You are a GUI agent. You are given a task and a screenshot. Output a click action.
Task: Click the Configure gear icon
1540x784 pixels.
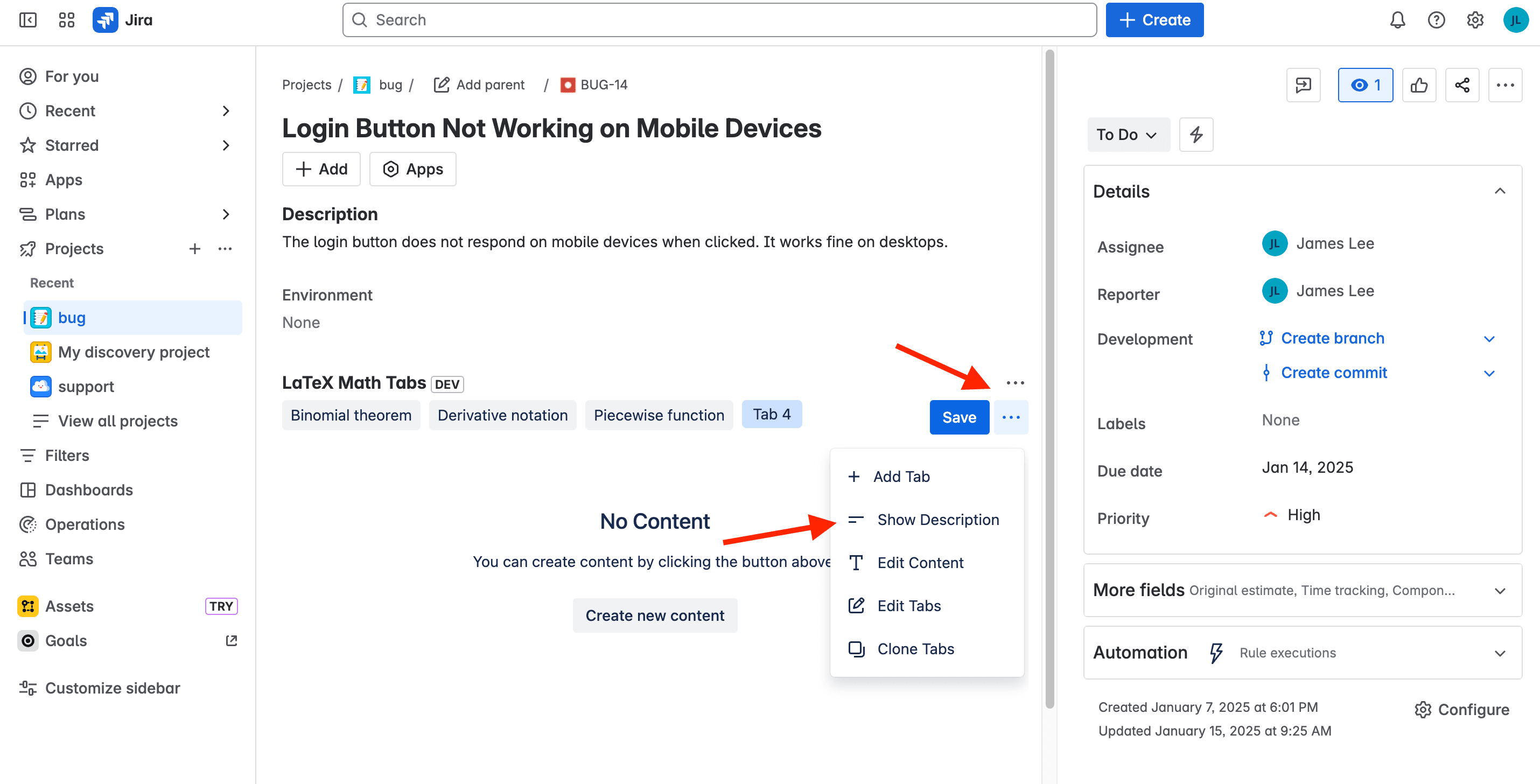(1422, 709)
